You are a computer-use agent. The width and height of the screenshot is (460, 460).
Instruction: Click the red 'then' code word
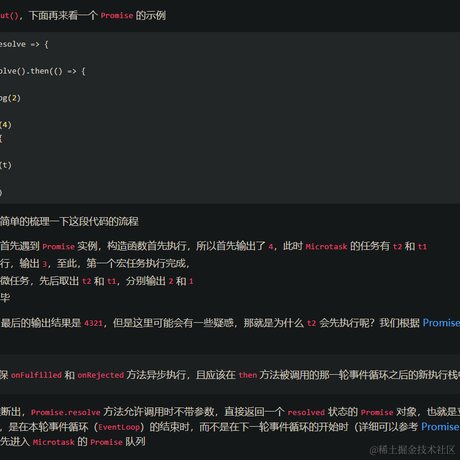coord(248,375)
